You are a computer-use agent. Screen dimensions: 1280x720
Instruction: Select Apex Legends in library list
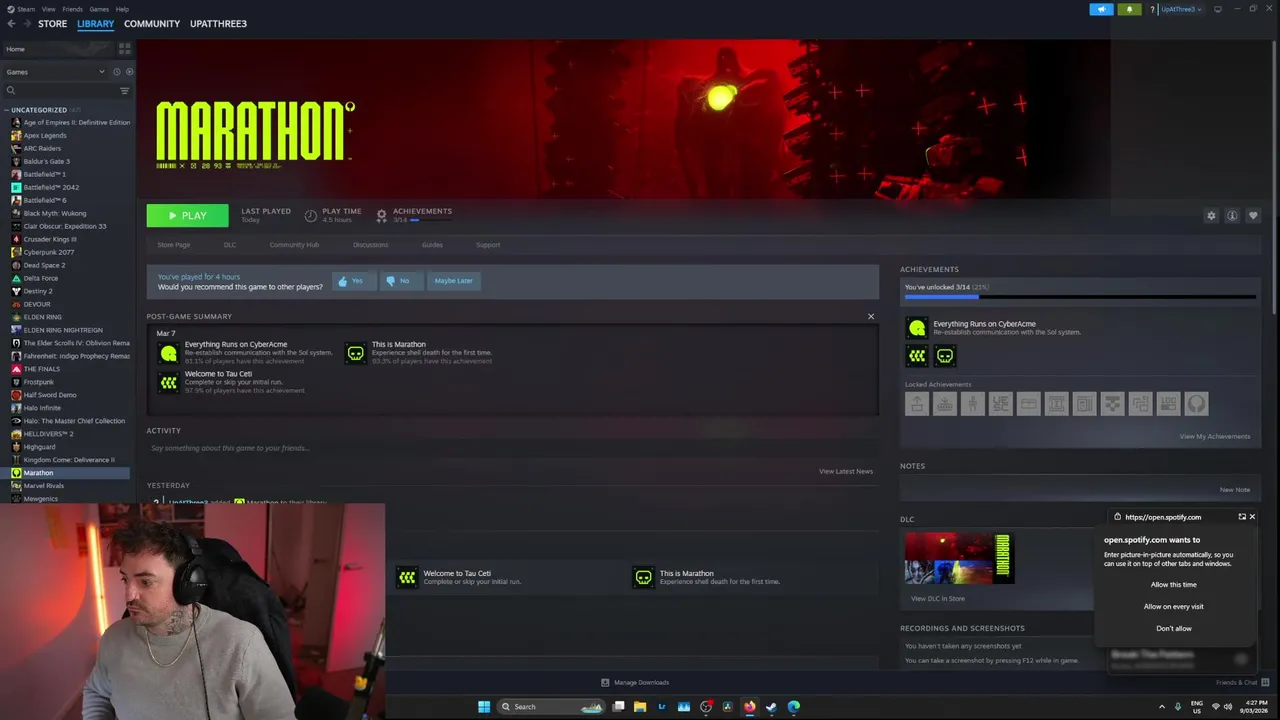(x=45, y=135)
